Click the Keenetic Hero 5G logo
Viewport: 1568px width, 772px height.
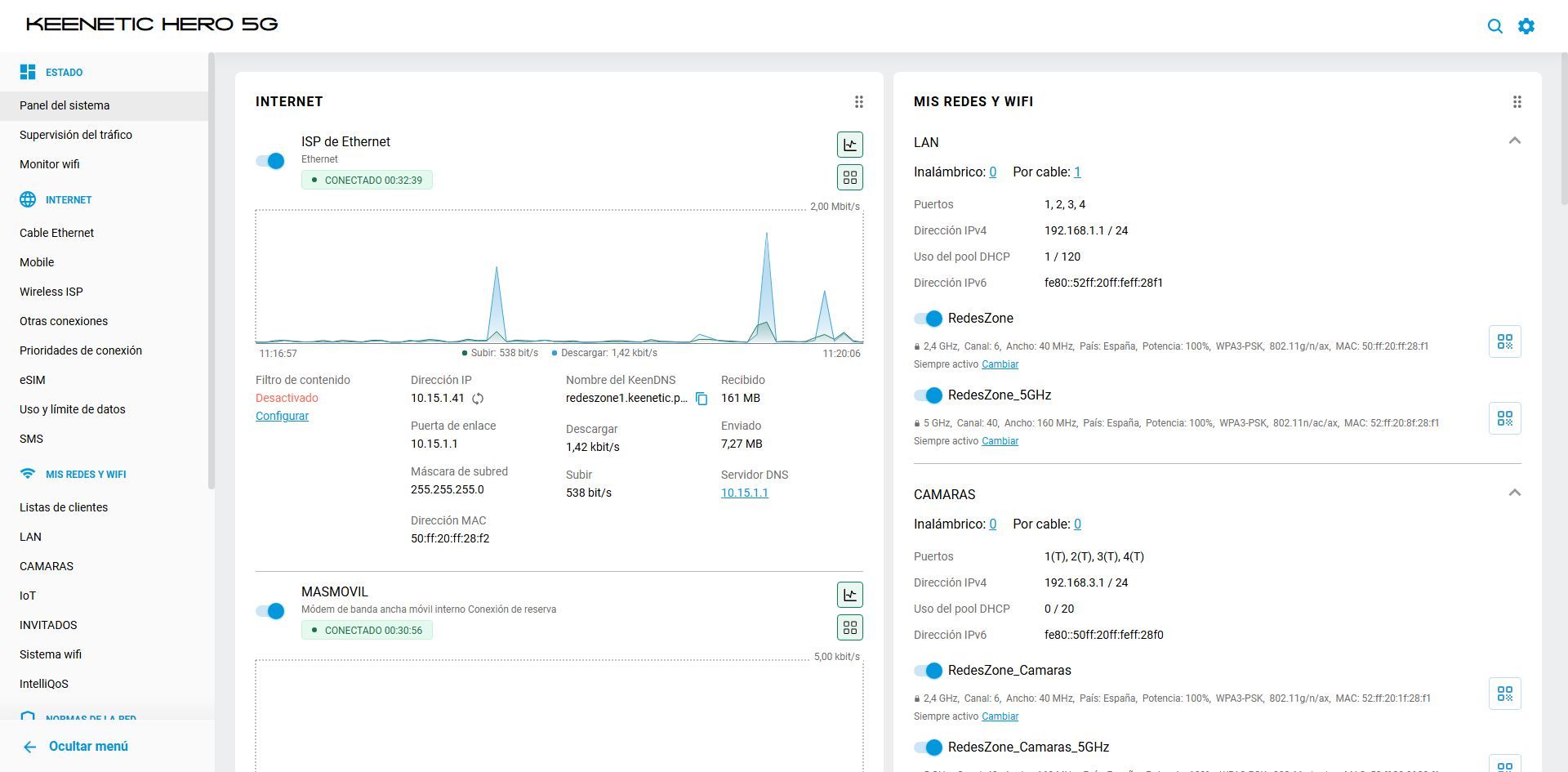pyautogui.click(x=152, y=25)
